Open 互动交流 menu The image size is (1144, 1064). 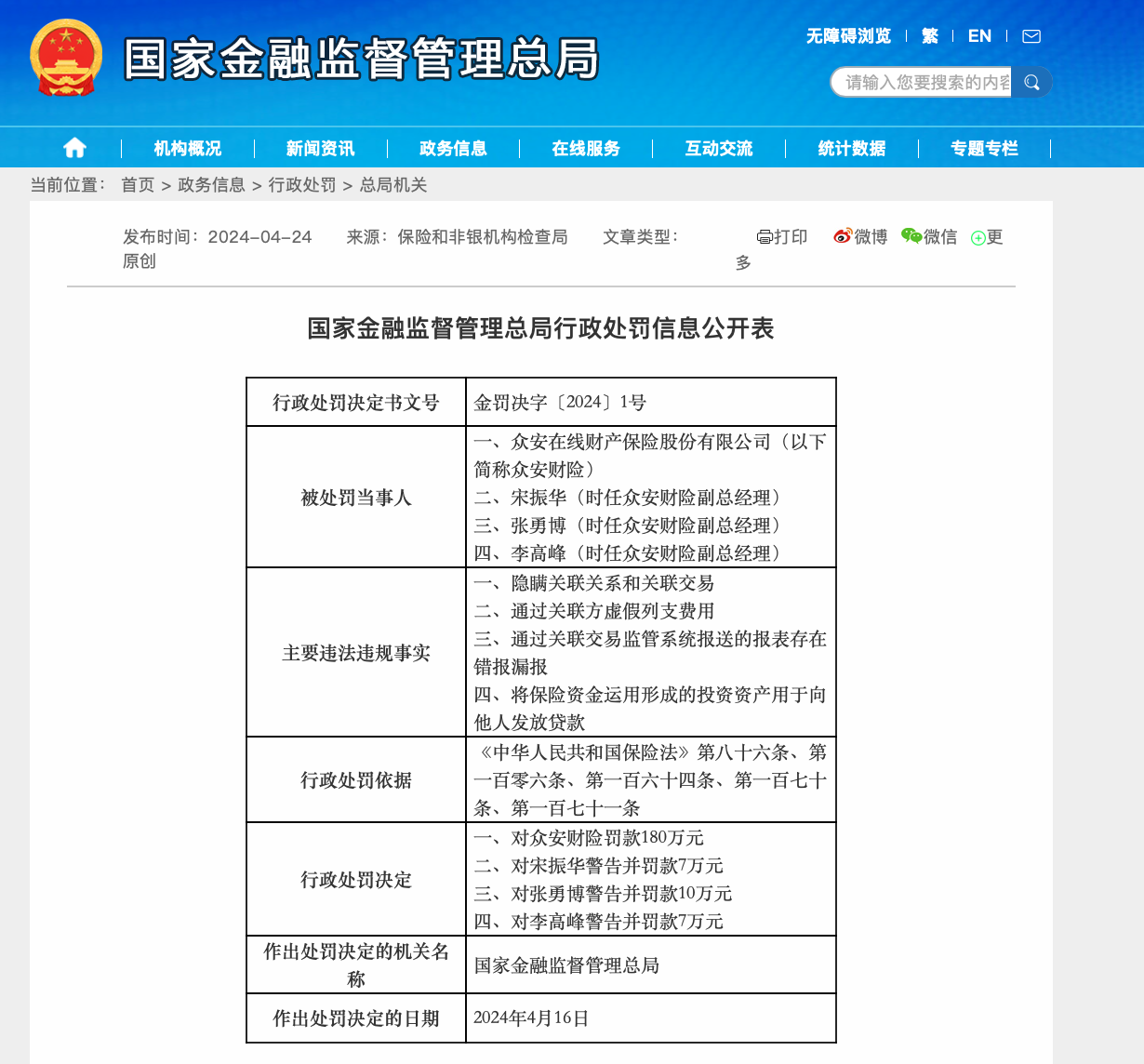tap(719, 148)
